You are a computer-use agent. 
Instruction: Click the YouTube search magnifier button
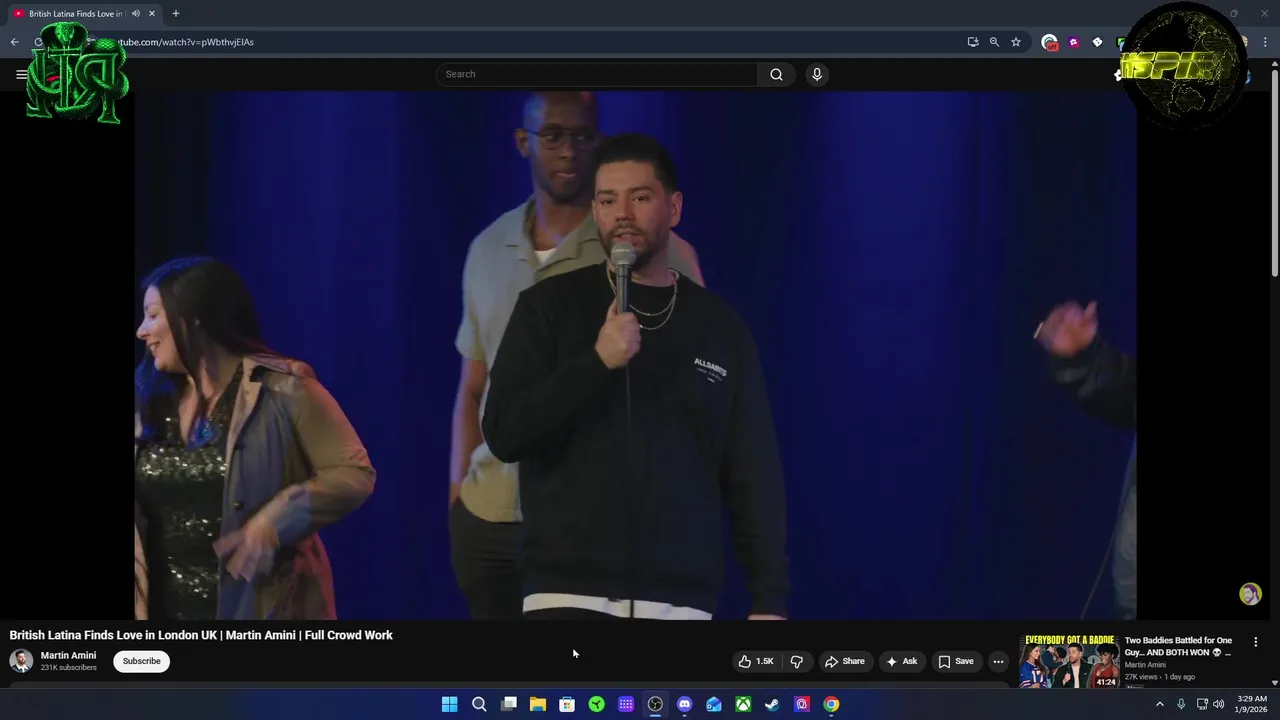776,74
